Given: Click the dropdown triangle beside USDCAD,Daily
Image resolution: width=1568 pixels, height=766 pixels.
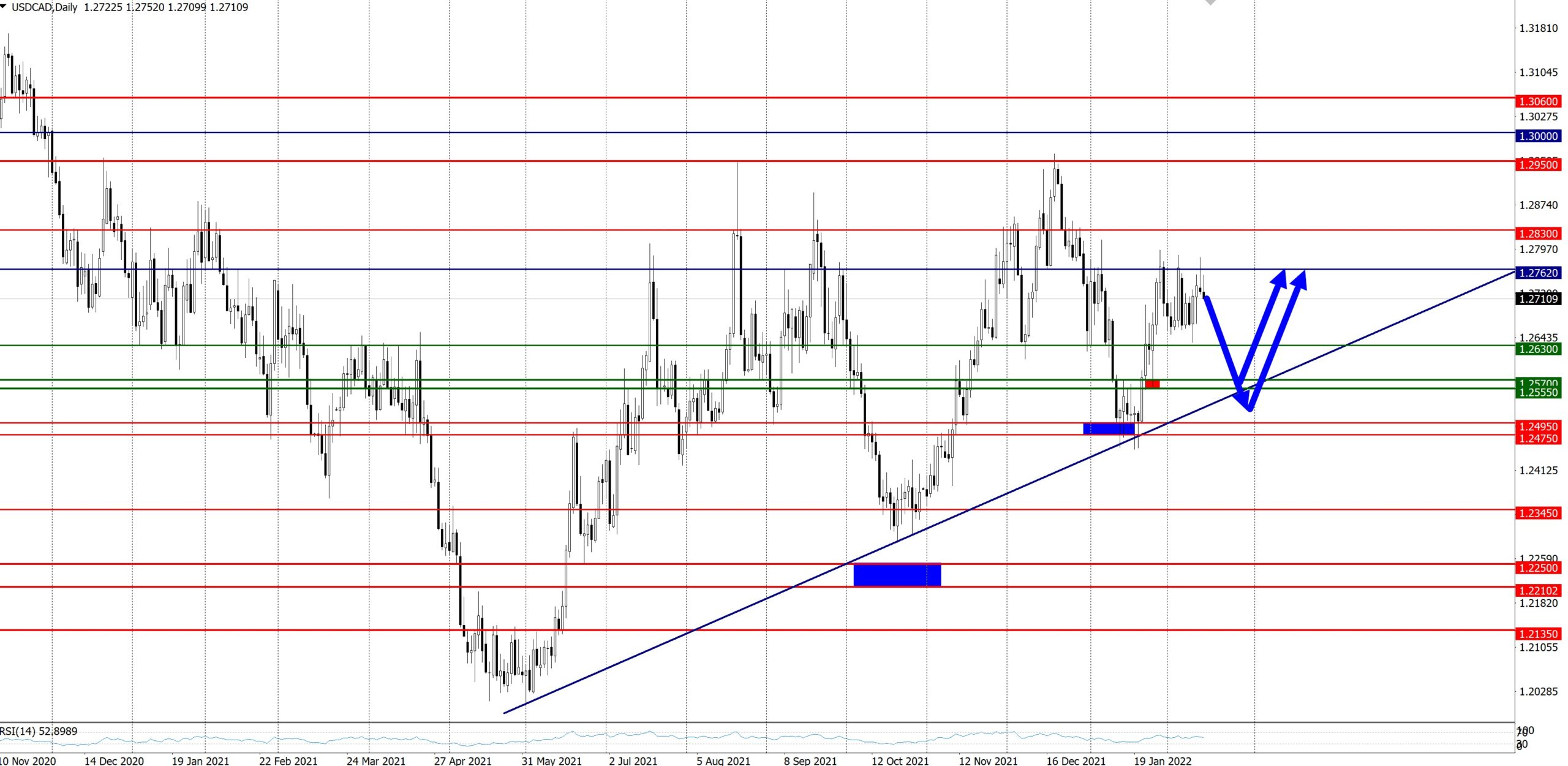Looking at the screenshot, I should (4, 6).
